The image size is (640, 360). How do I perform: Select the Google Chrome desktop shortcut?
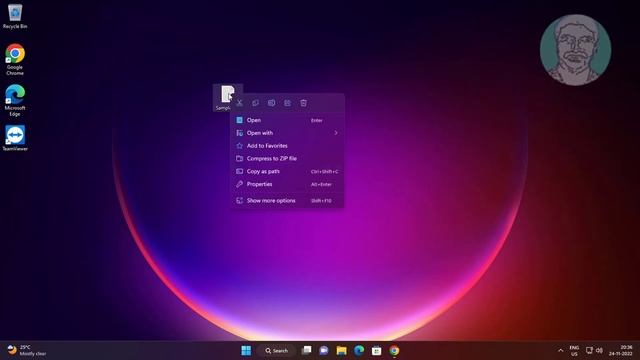point(15,60)
